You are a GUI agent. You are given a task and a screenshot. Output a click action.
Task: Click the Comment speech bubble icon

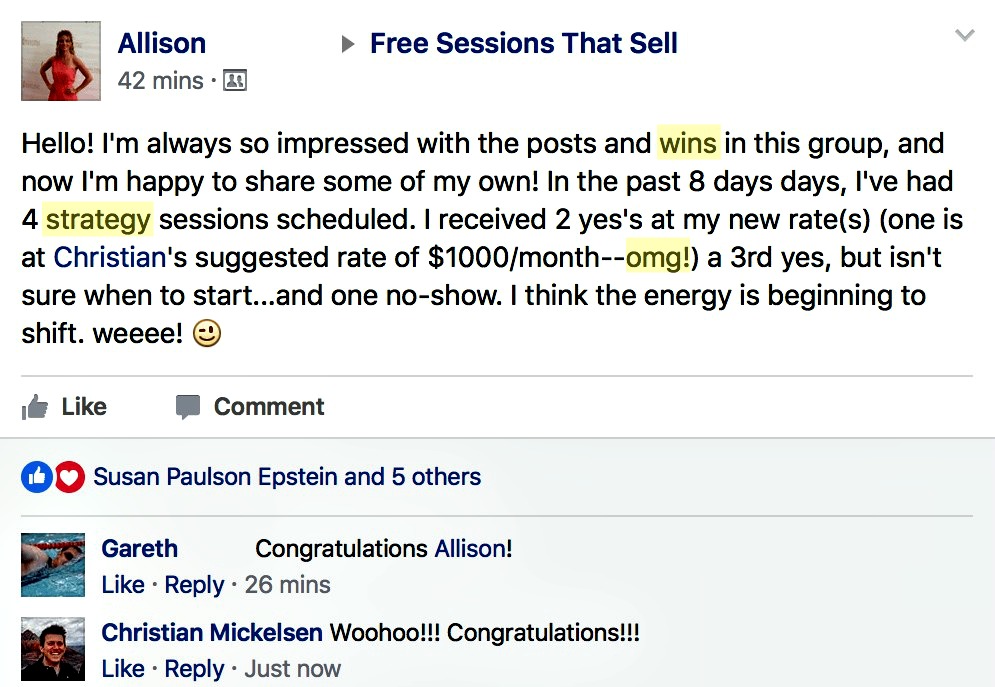coord(188,407)
